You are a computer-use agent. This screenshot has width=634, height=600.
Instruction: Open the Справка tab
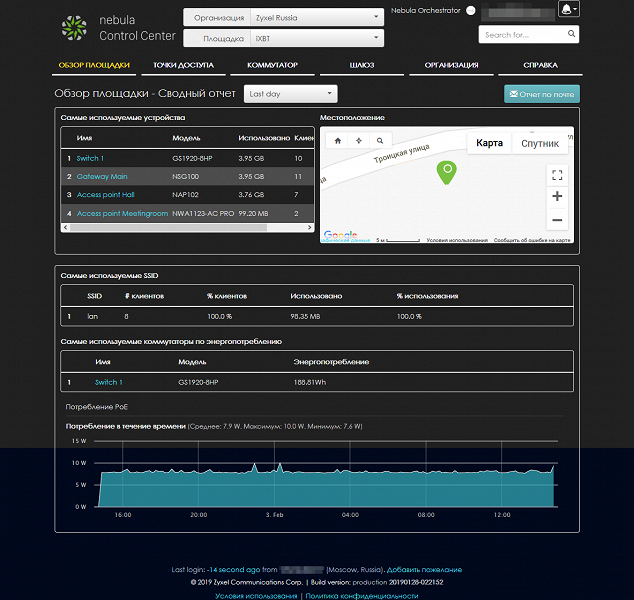pyautogui.click(x=540, y=65)
